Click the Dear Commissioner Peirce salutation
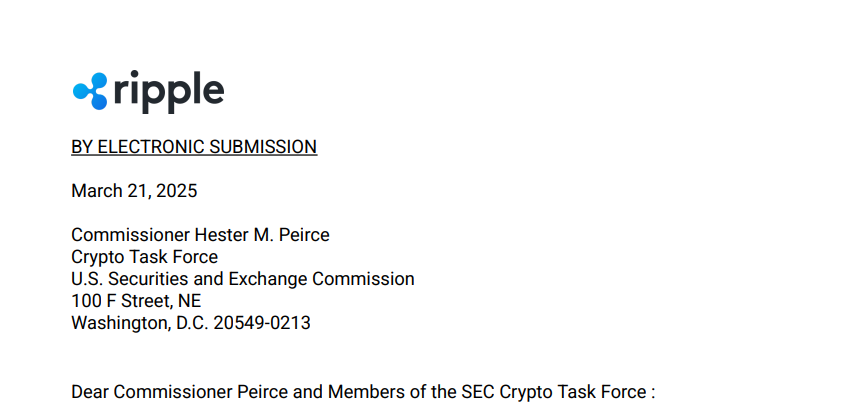Image resolution: width=865 pixels, height=405 pixels. (363, 392)
